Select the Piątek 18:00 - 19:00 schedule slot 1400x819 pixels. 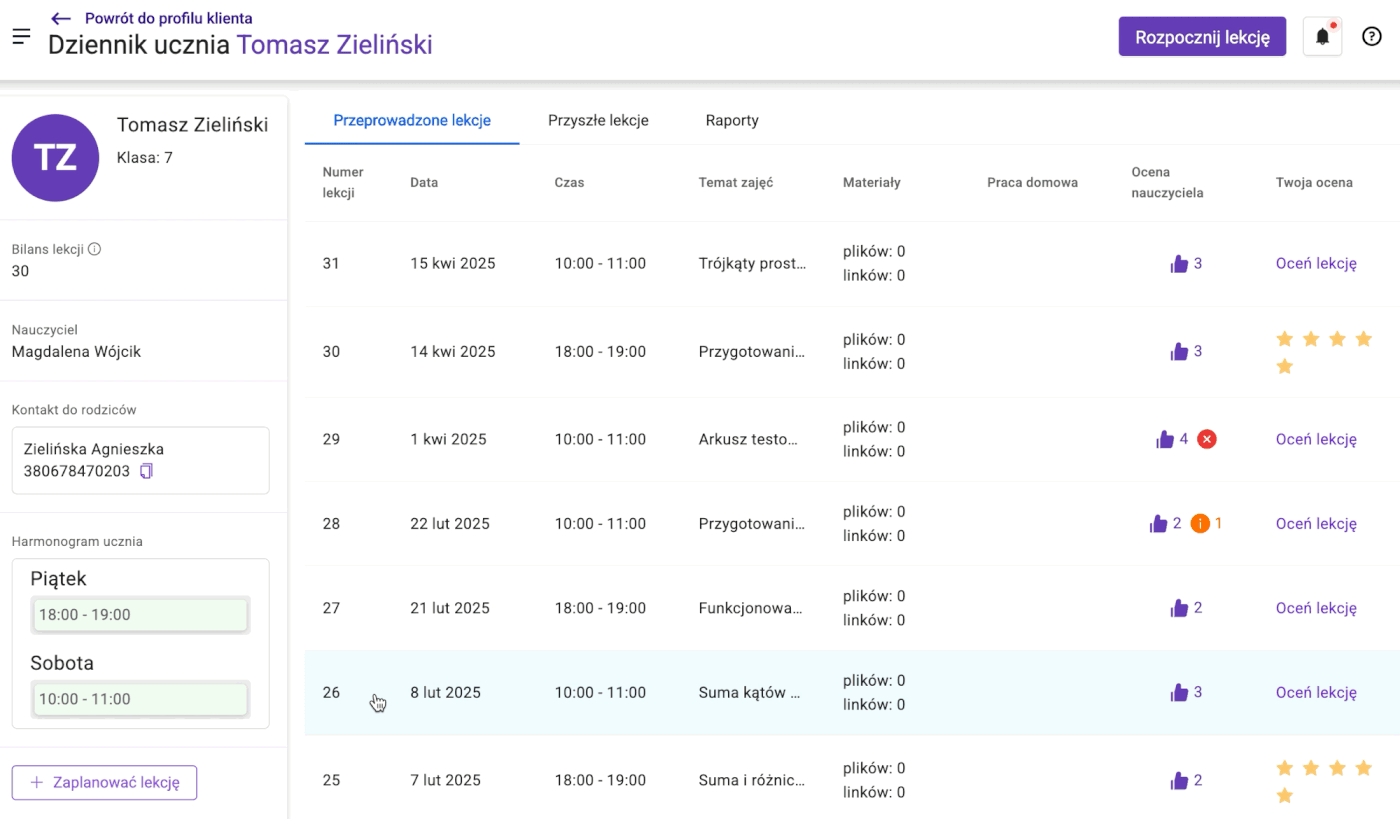[x=140, y=615]
